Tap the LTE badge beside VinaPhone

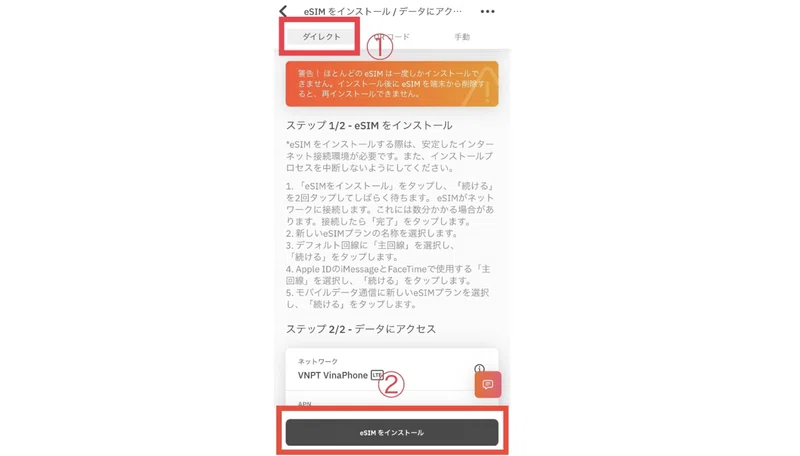(x=377, y=375)
